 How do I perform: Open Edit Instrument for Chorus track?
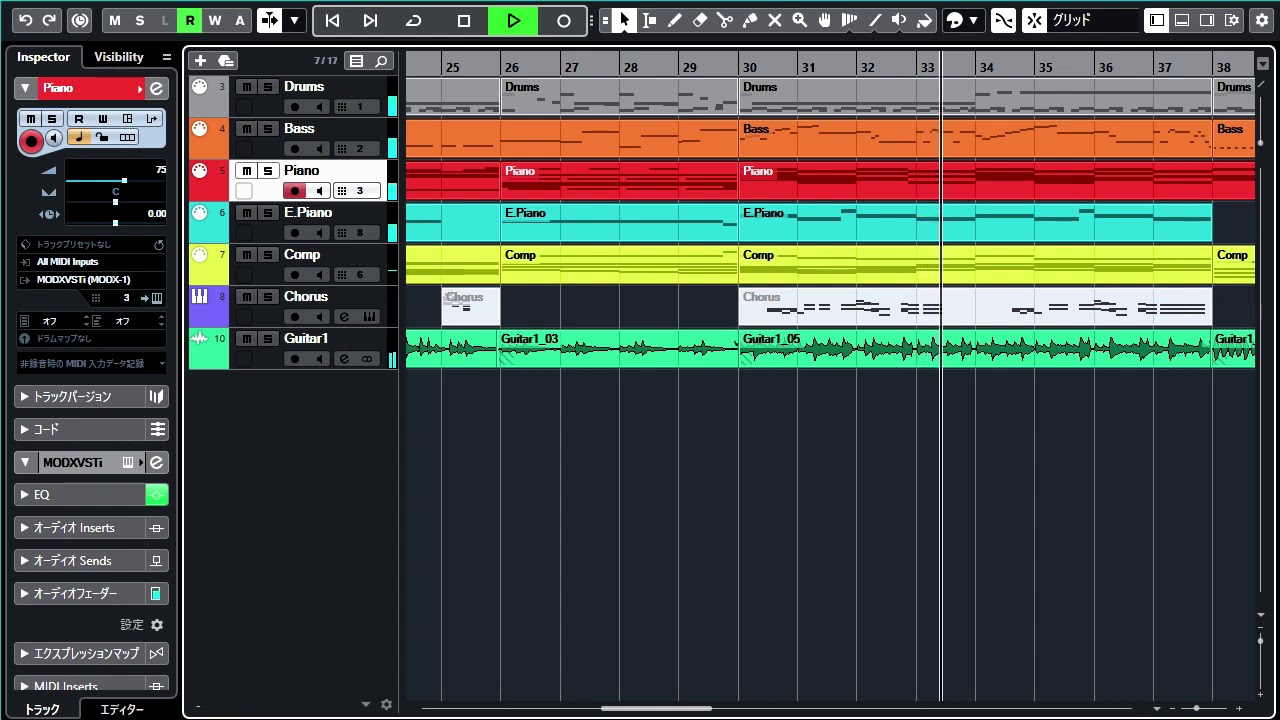344,317
